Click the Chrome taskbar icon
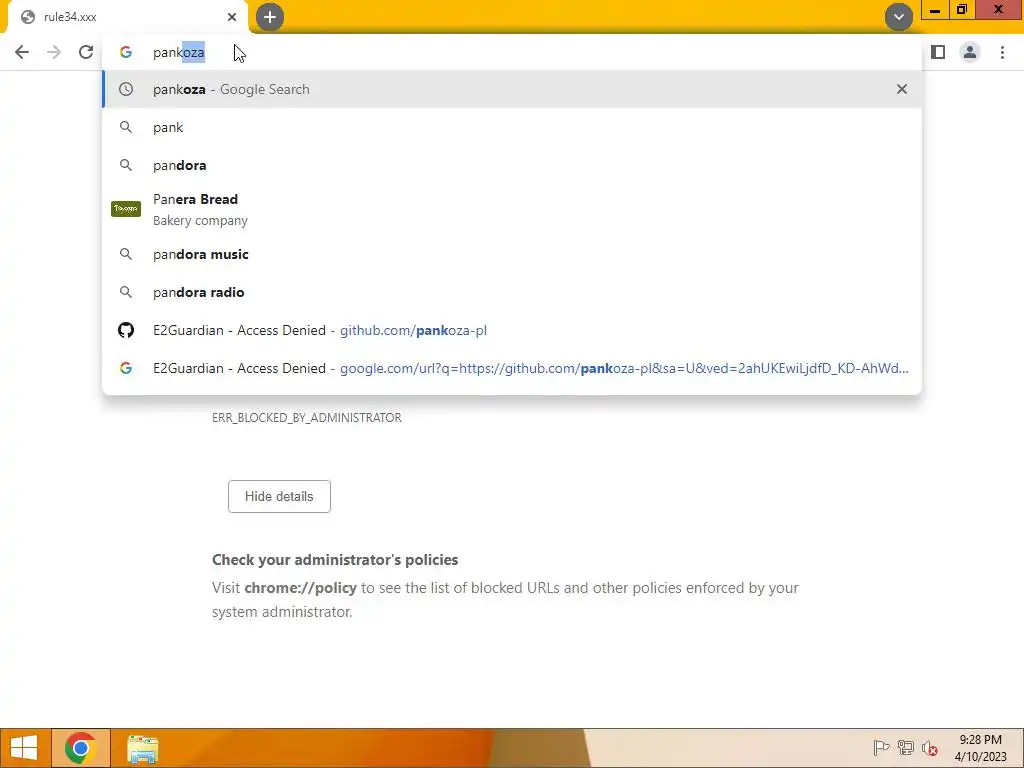 point(80,748)
